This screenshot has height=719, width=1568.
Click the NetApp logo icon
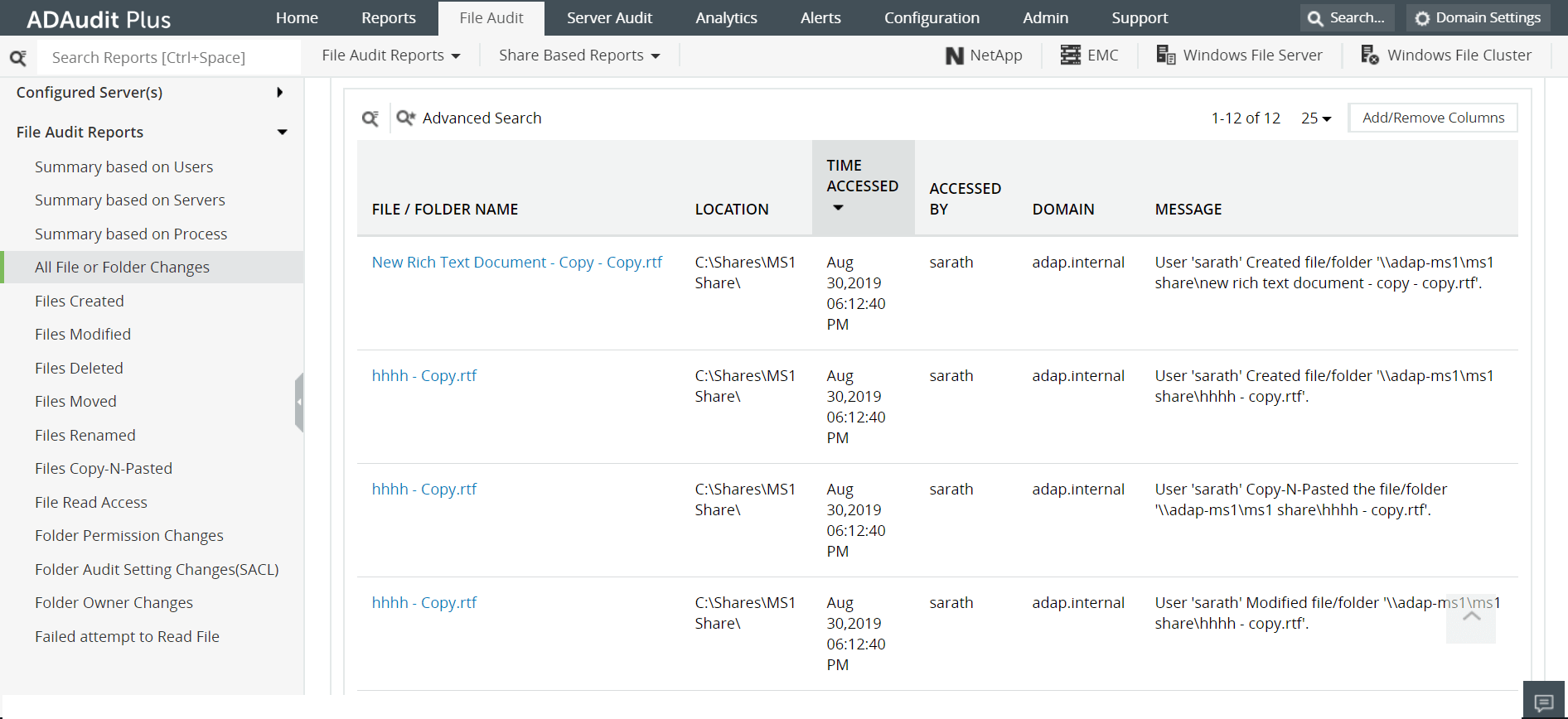point(955,55)
